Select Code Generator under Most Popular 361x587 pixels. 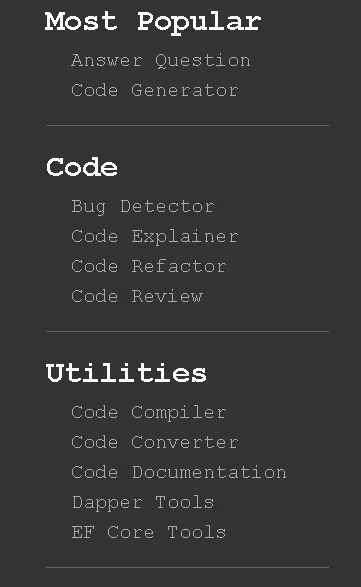155,91
